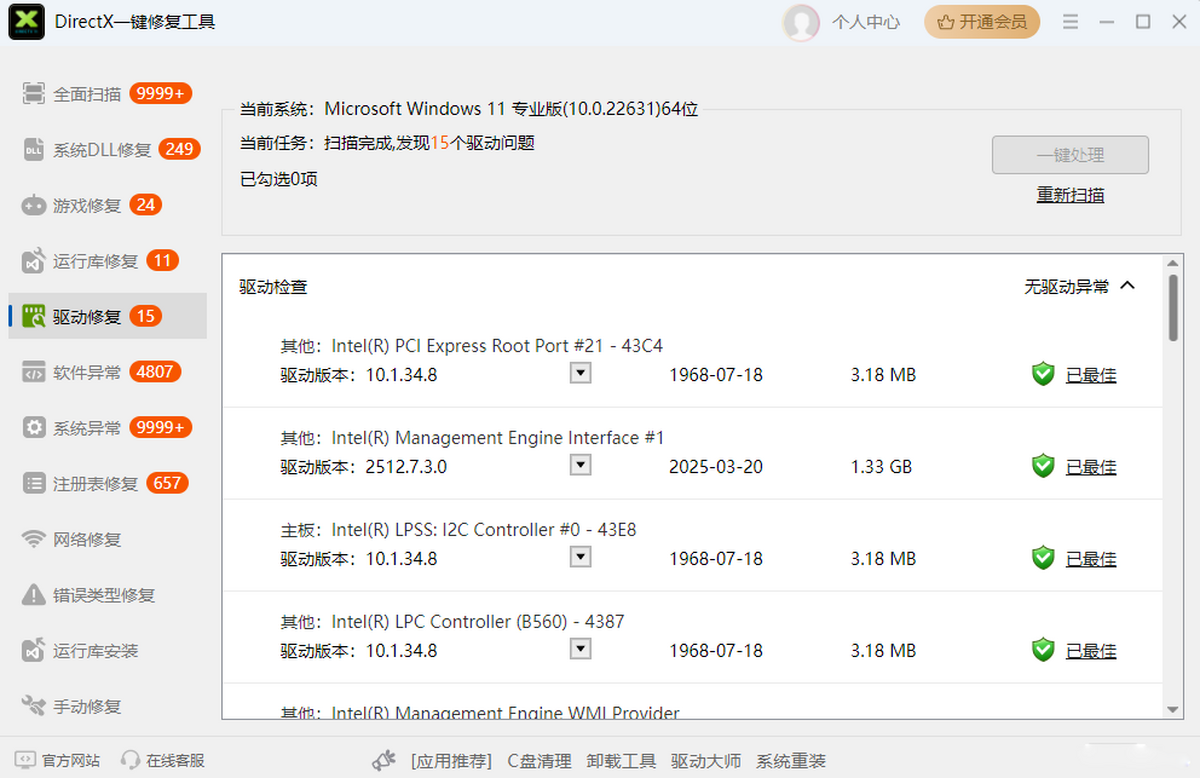Click the 运行库安装 sidebar icon

point(34,651)
